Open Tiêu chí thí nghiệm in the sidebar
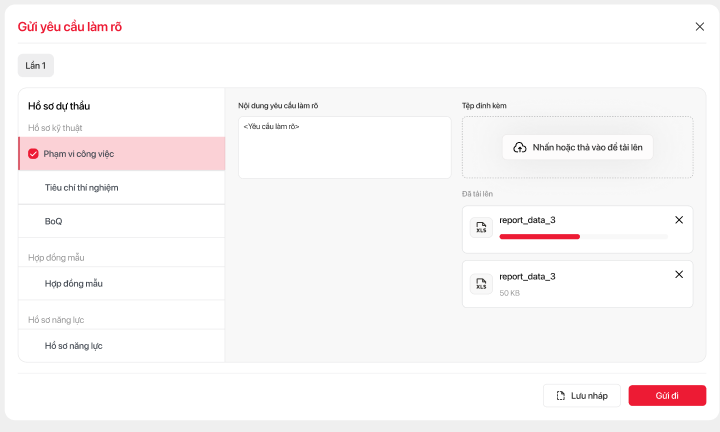Image resolution: width=720 pixels, height=432 pixels. [x=82, y=187]
